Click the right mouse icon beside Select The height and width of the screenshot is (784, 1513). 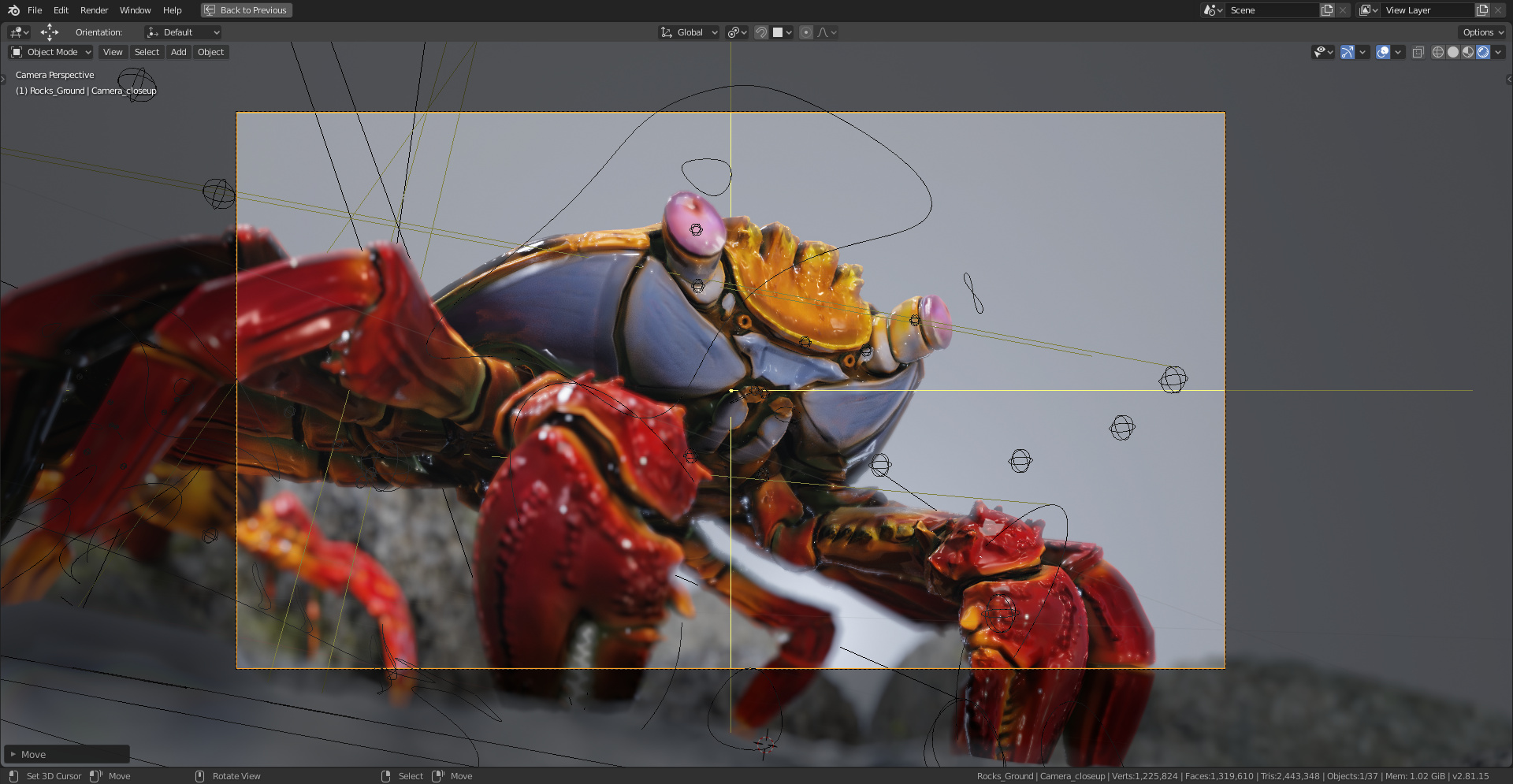[385, 776]
